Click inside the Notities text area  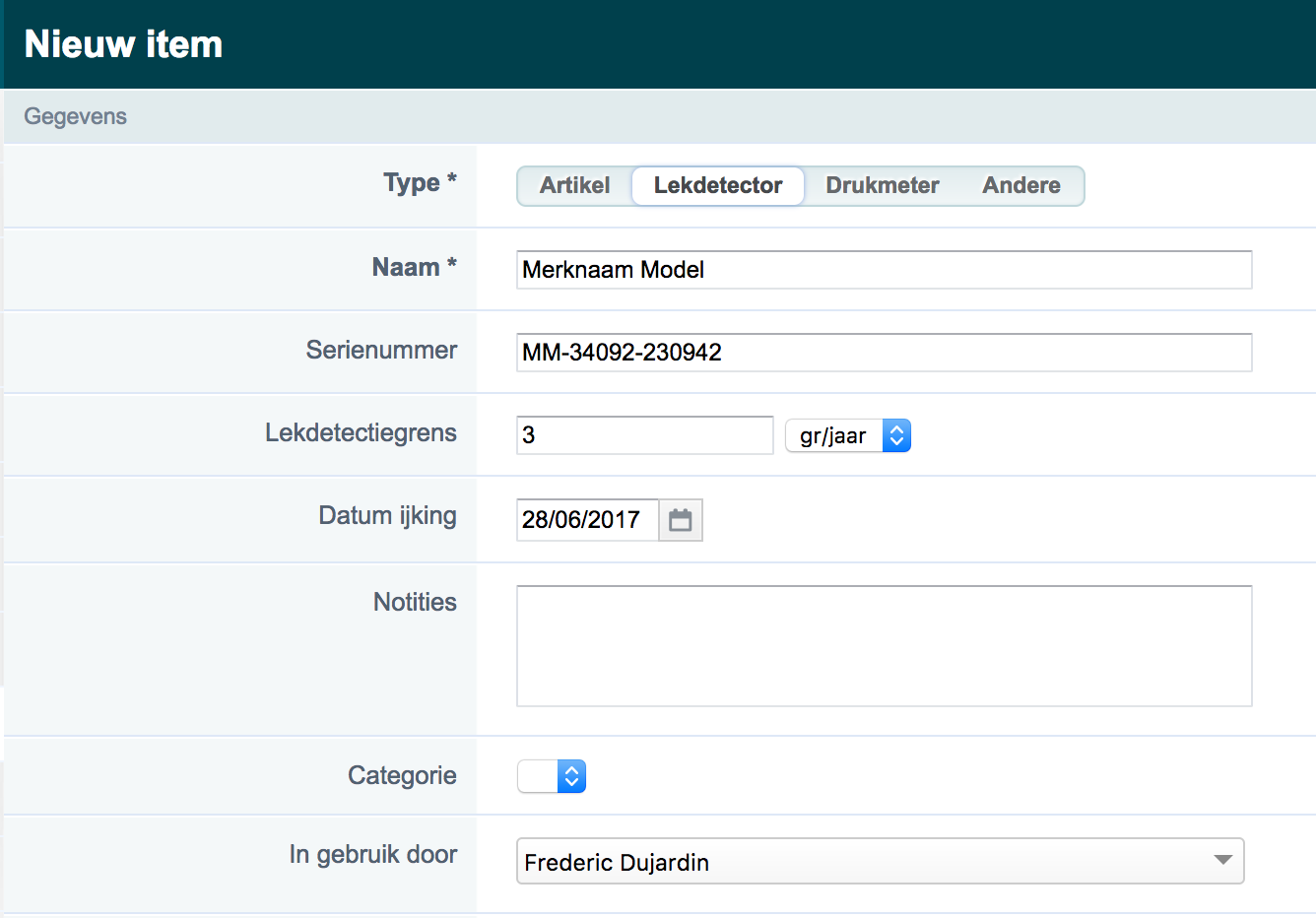pyautogui.click(x=885, y=646)
